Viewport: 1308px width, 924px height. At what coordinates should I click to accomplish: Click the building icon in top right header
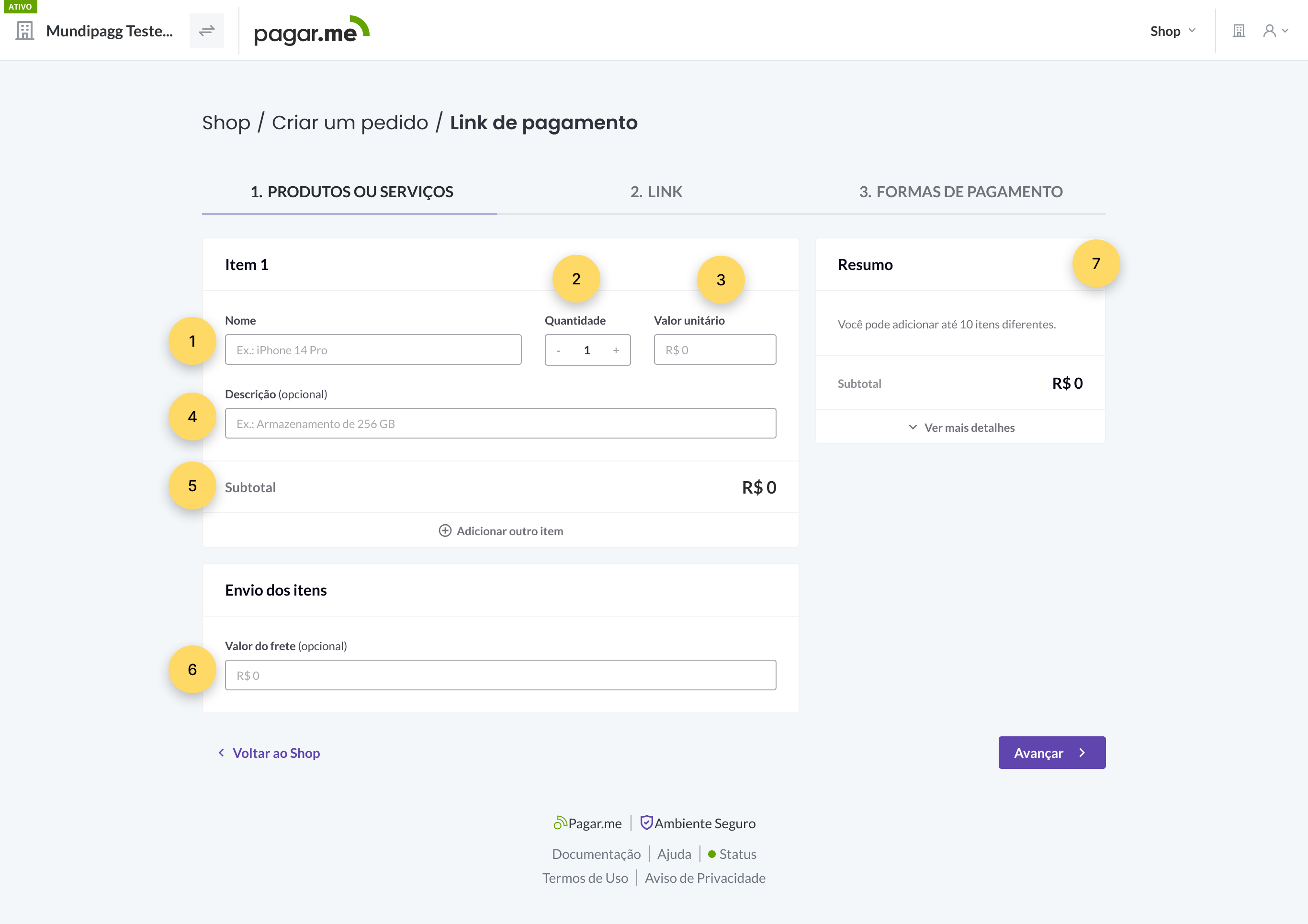coord(1239,31)
